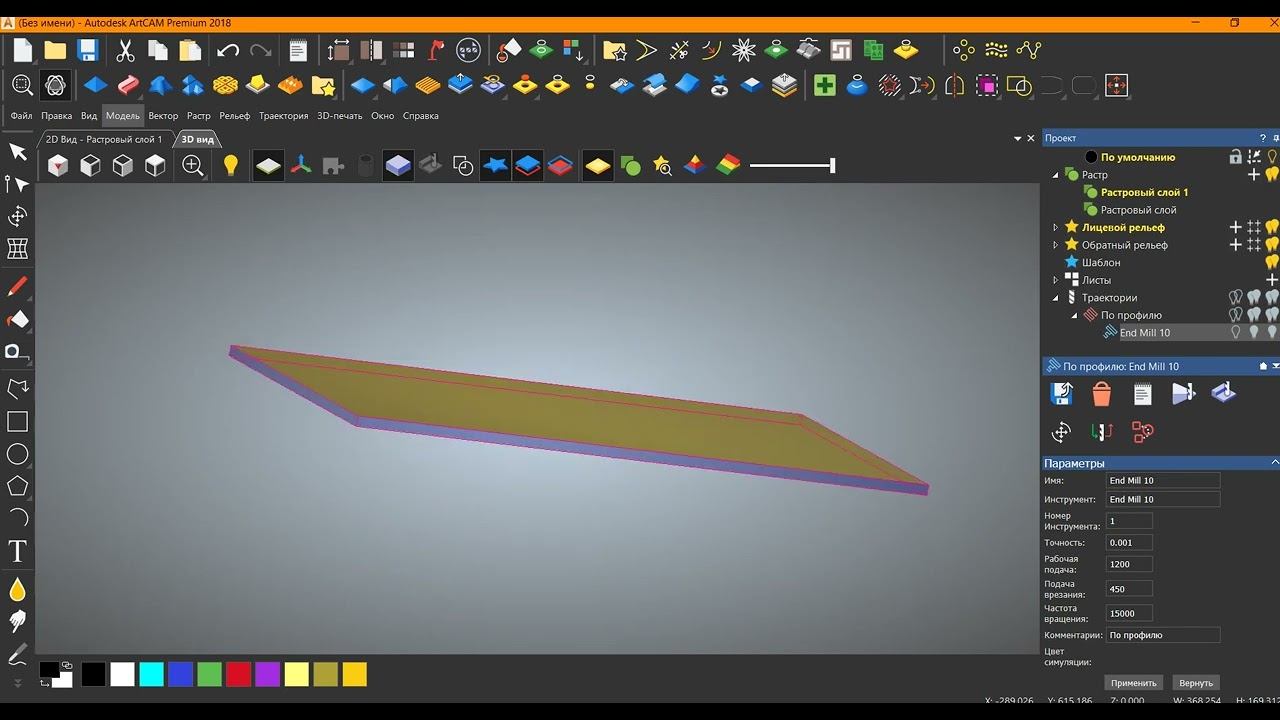Create a new model file
The height and width of the screenshot is (720, 1280).
tap(22, 50)
